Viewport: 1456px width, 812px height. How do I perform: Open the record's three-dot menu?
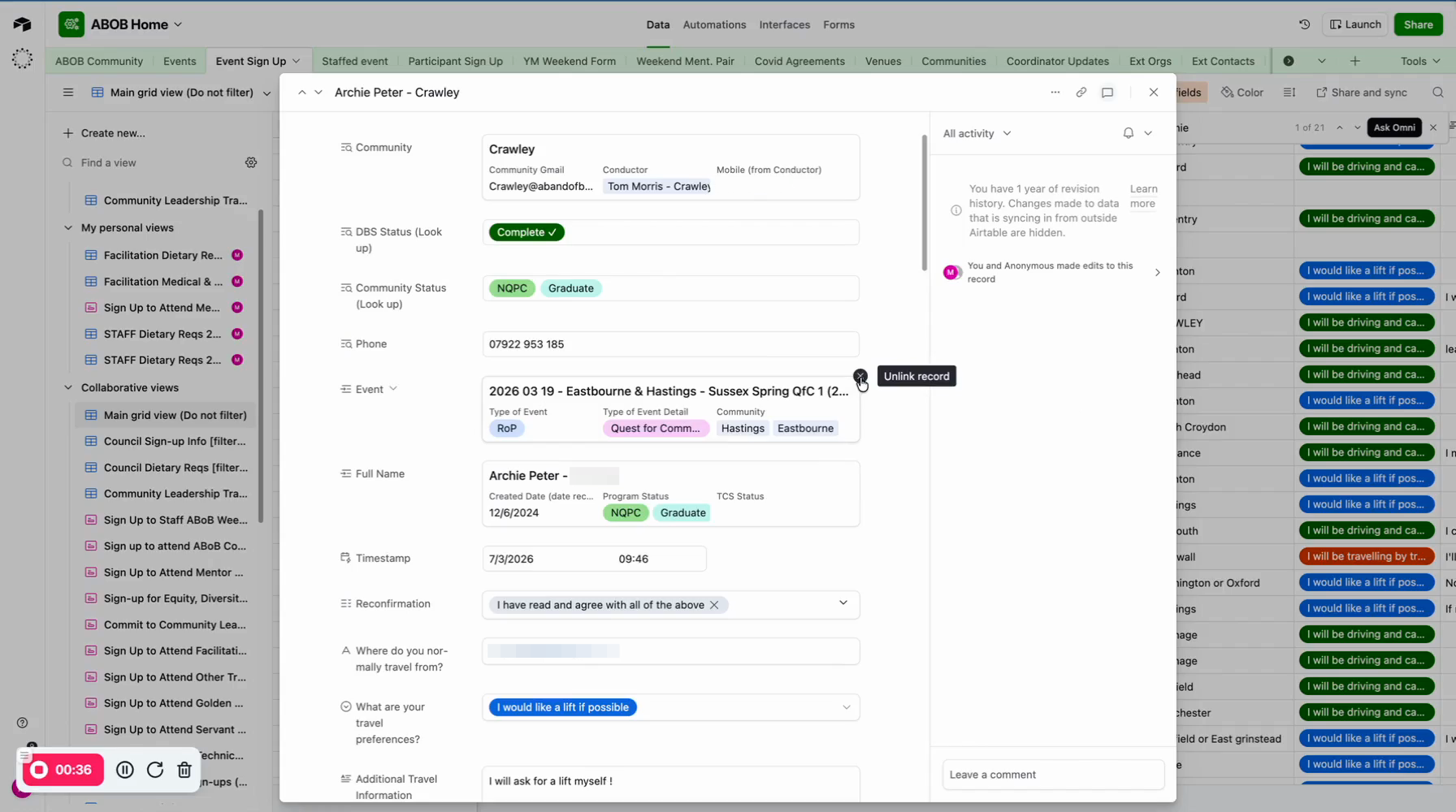coord(1055,93)
